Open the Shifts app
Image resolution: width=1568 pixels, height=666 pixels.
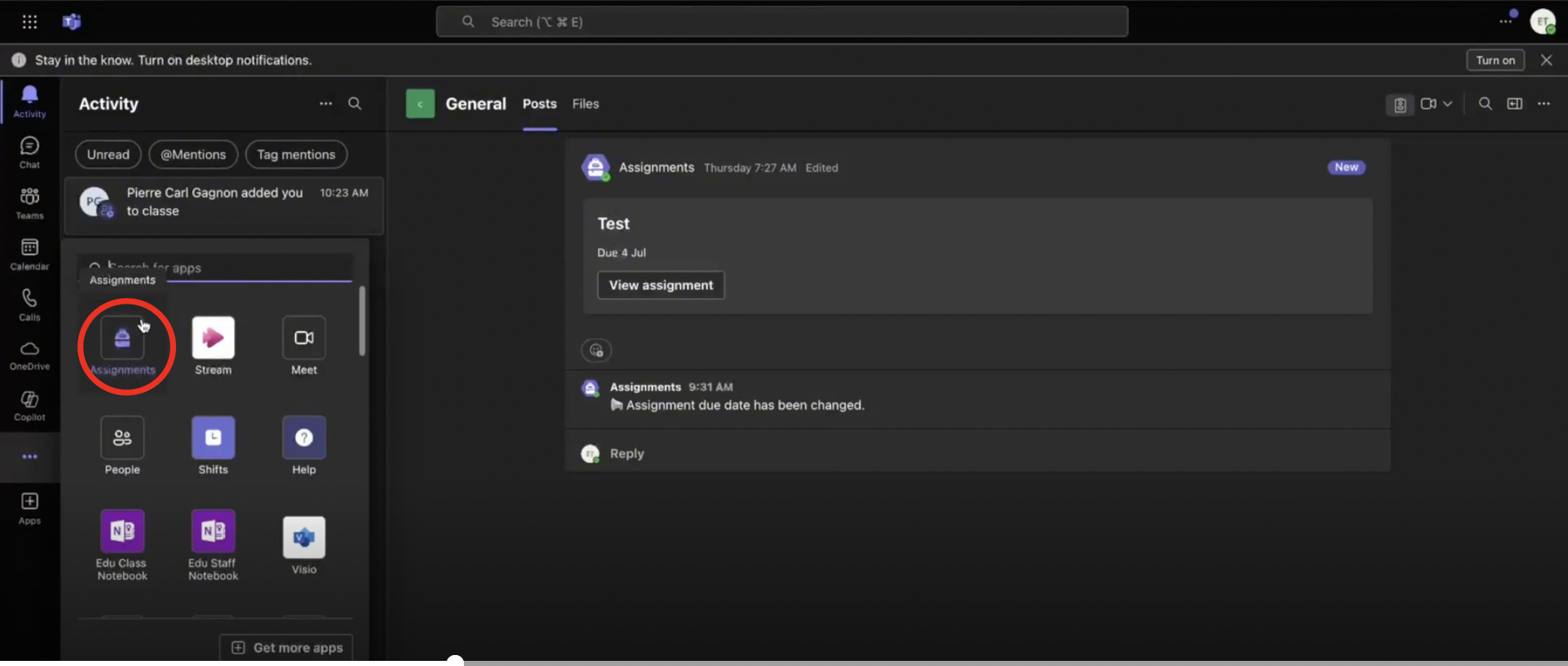pos(213,437)
